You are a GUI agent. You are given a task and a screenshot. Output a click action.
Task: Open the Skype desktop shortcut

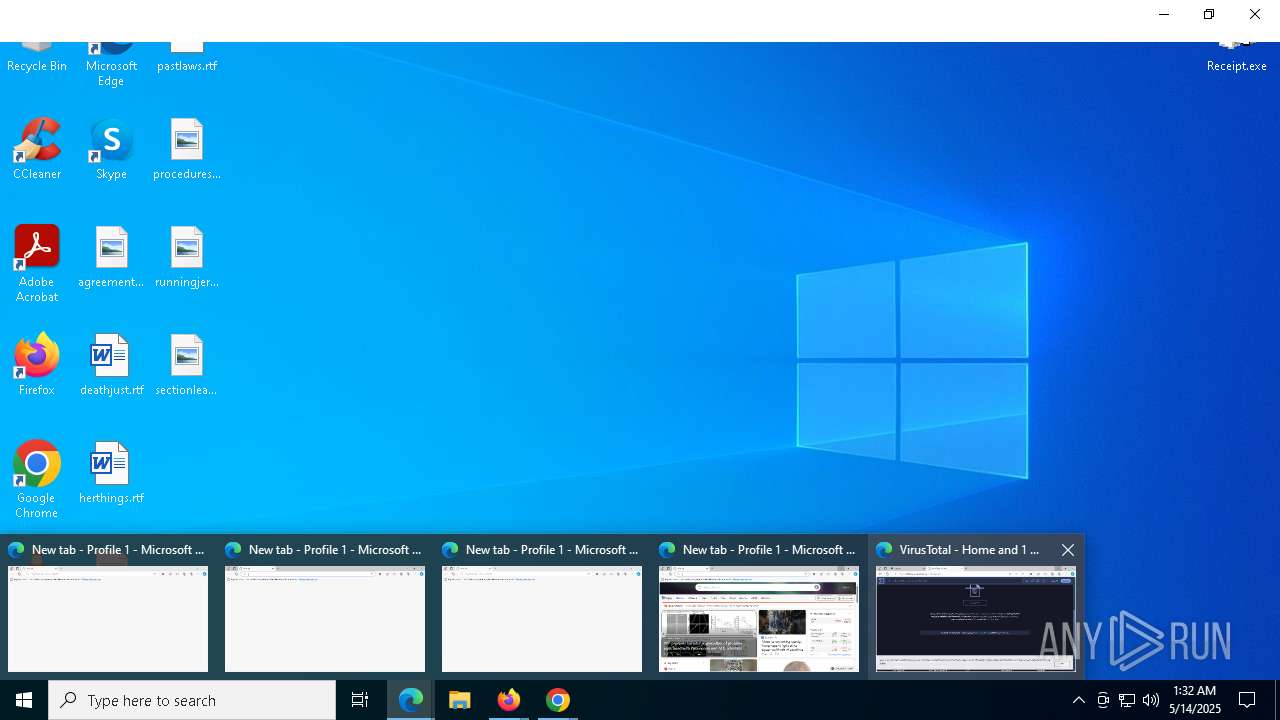click(111, 149)
